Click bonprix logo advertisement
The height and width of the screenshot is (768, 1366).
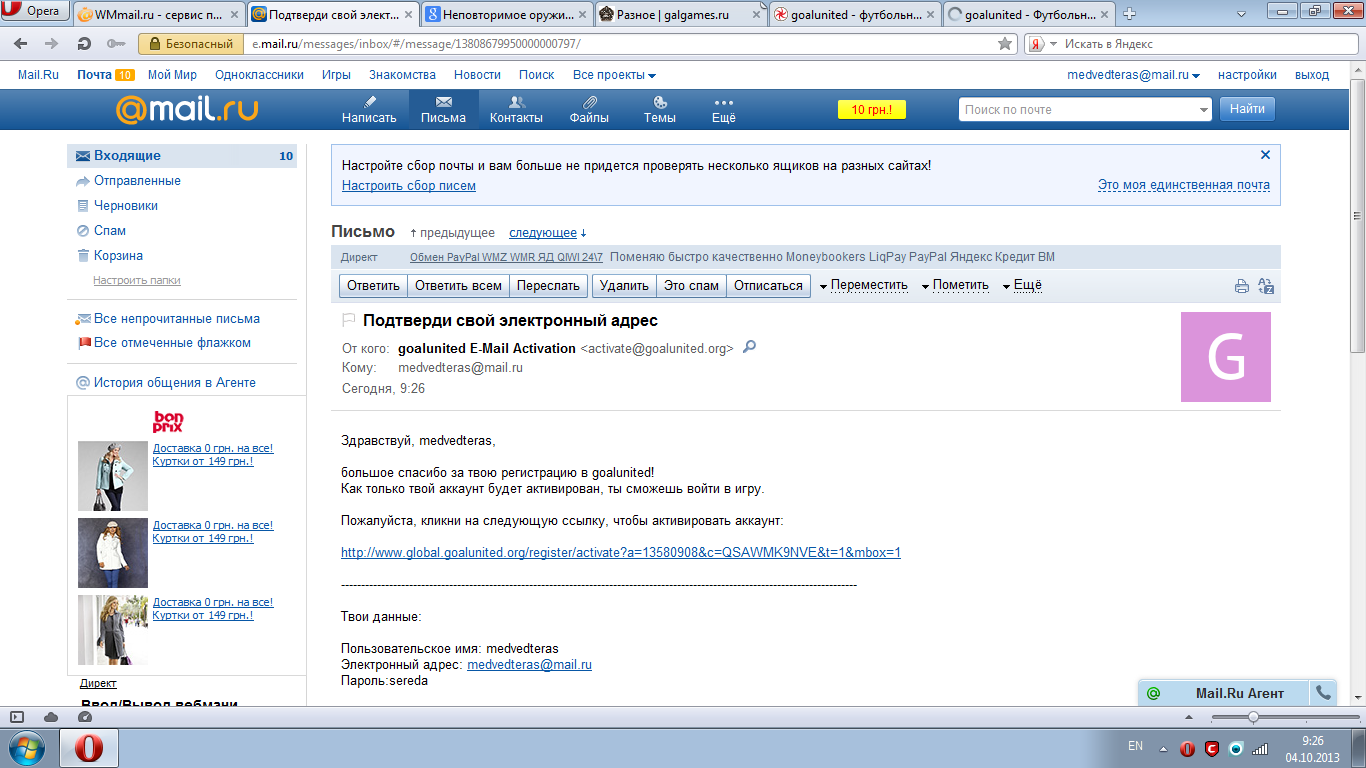[167, 421]
